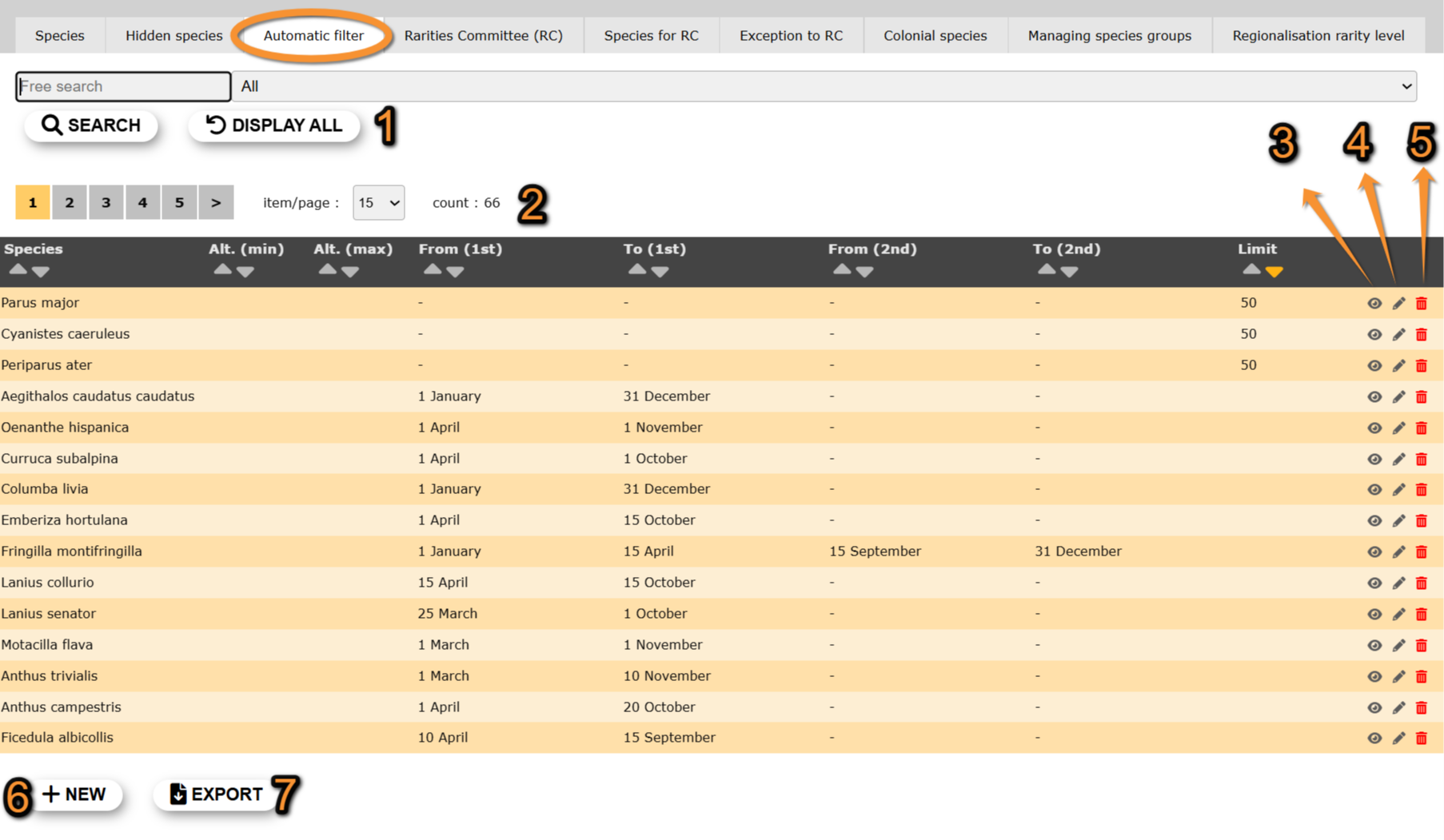
Task: Edit the Fringilla montifringilla filter entry
Action: [x=1398, y=551]
